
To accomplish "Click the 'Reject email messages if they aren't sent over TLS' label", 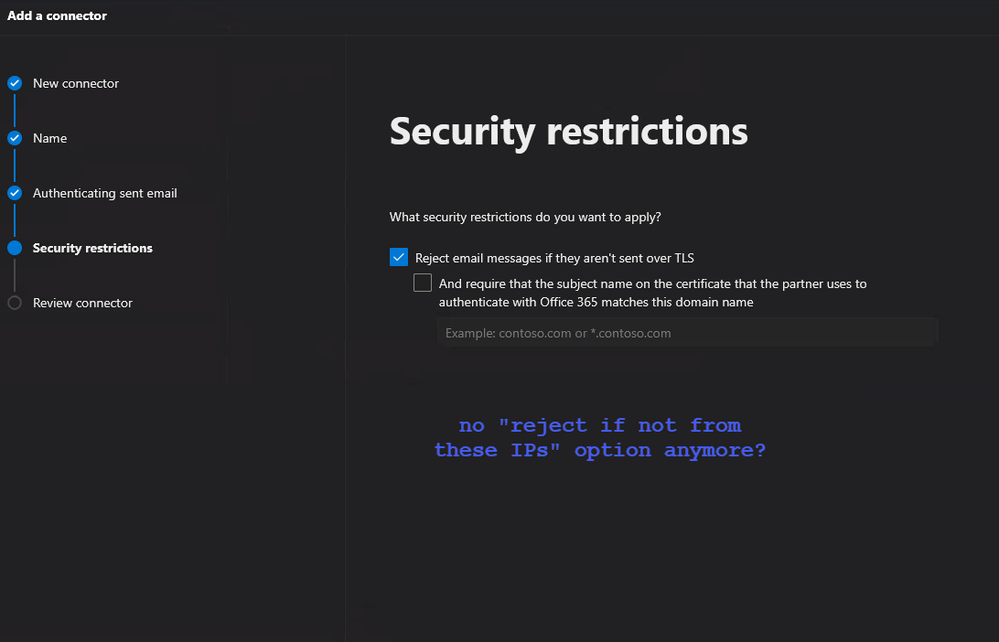I will pyautogui.click(x=554, y=258).
